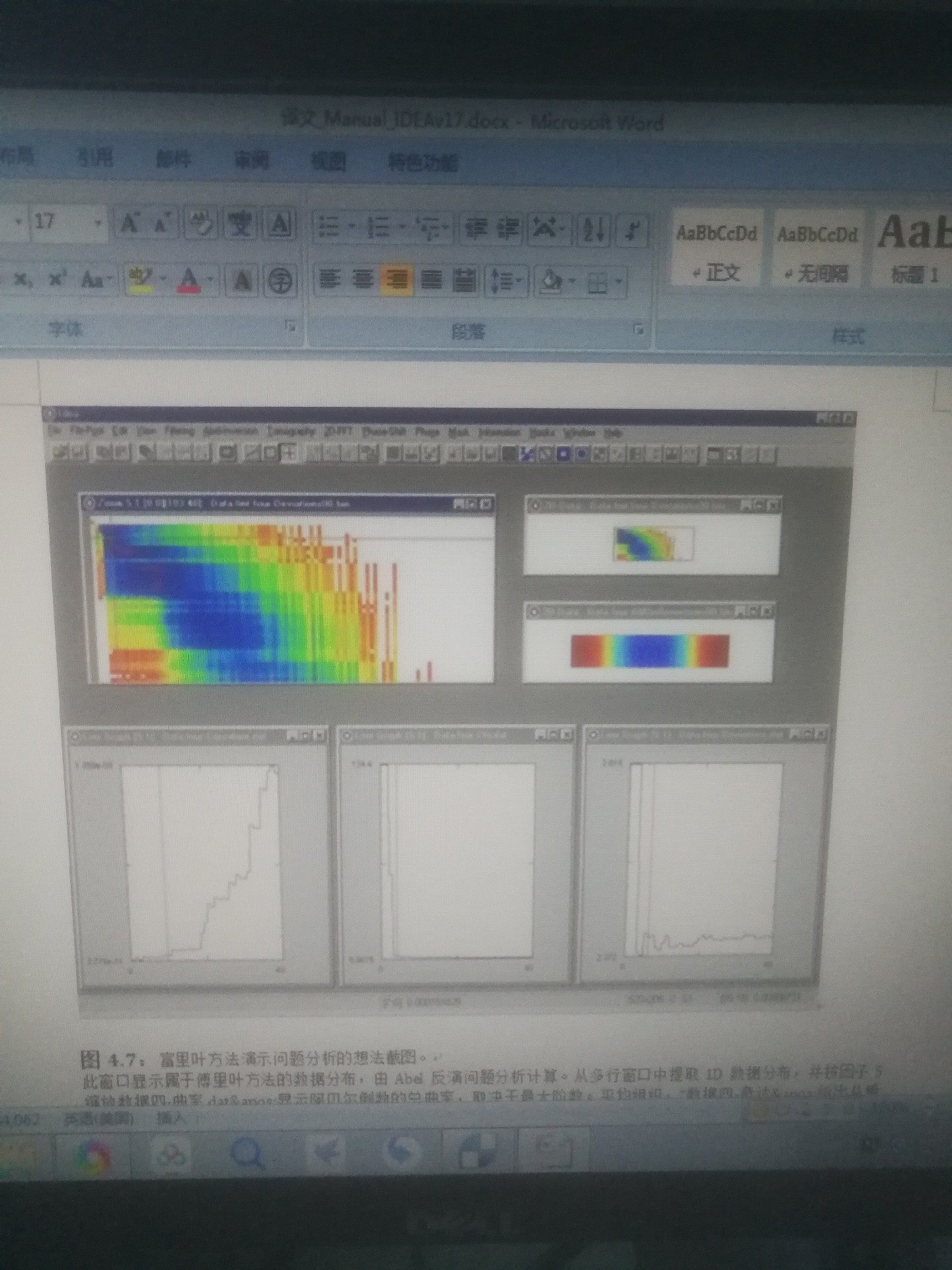Image resolution: width=952 pixels, height=1270 pixels.
Task: Switch to the 特色功能 ribbon tab
Action: (x=422, y=162)
